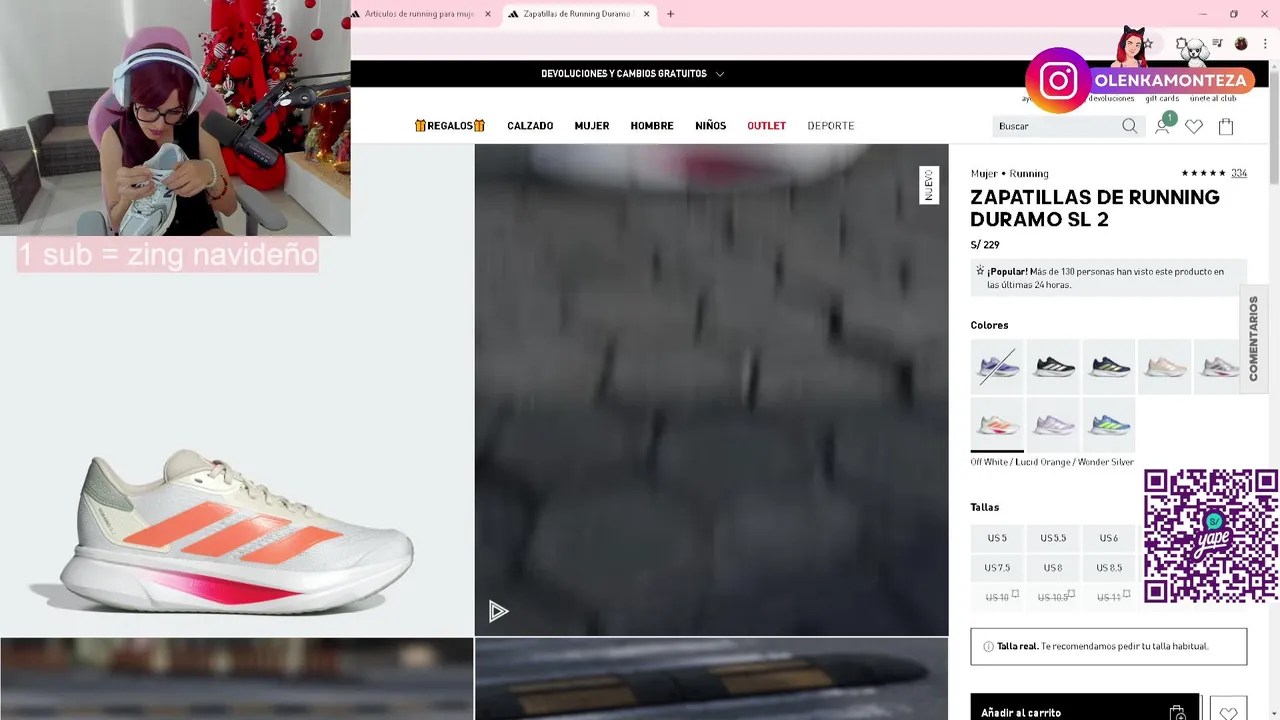
Task: Follow the Running breadcrumb link
Action: coord(1029,174)
